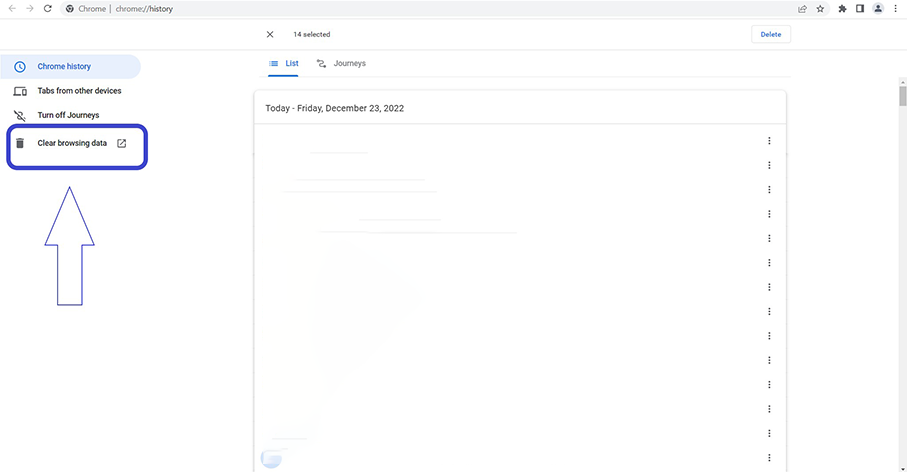Open Tabs from other devices

click(x=79, y=91)
